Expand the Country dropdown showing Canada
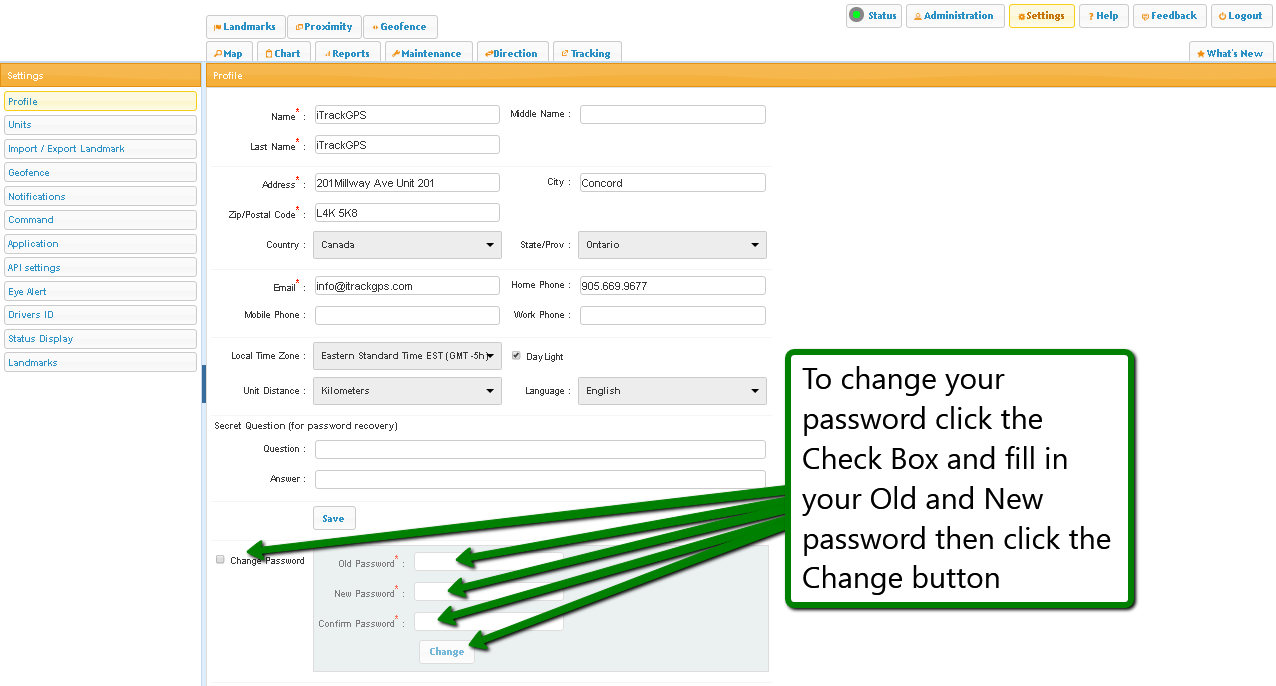Screen dimensions: 1276x686 click(407, 245)
